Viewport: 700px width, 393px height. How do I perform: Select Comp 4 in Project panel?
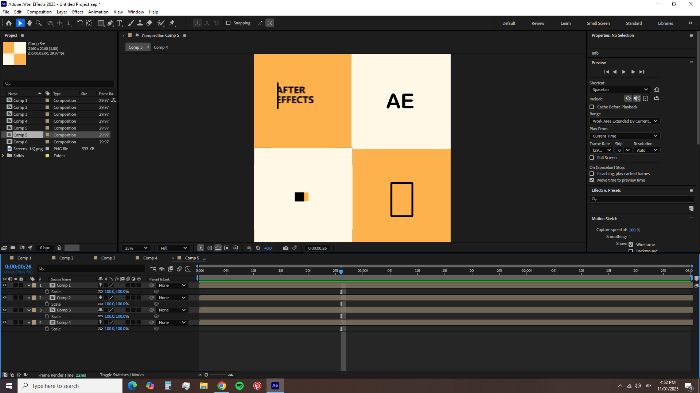click(x=20, y=121)
